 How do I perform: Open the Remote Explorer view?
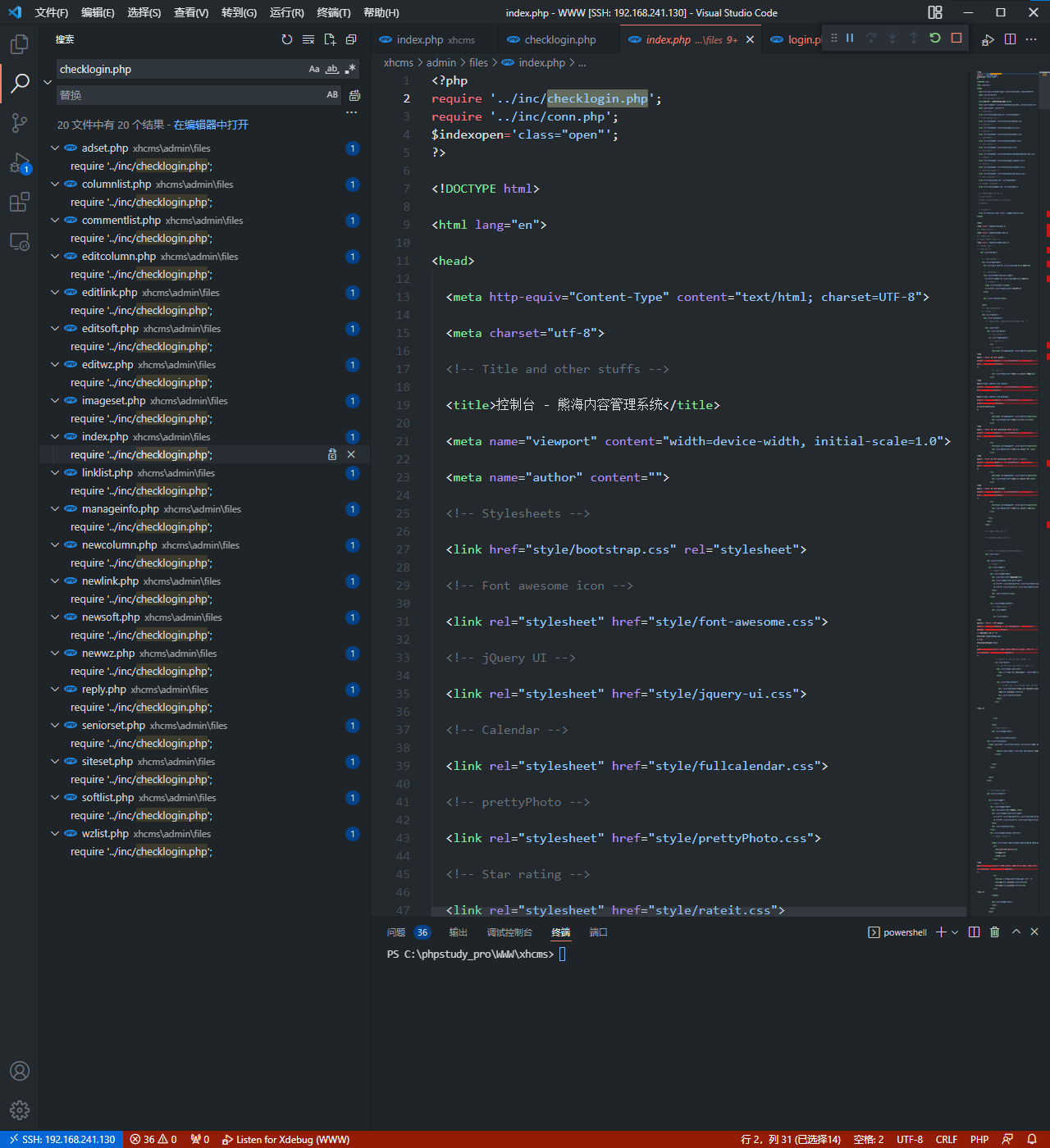[x=20, y=242]
